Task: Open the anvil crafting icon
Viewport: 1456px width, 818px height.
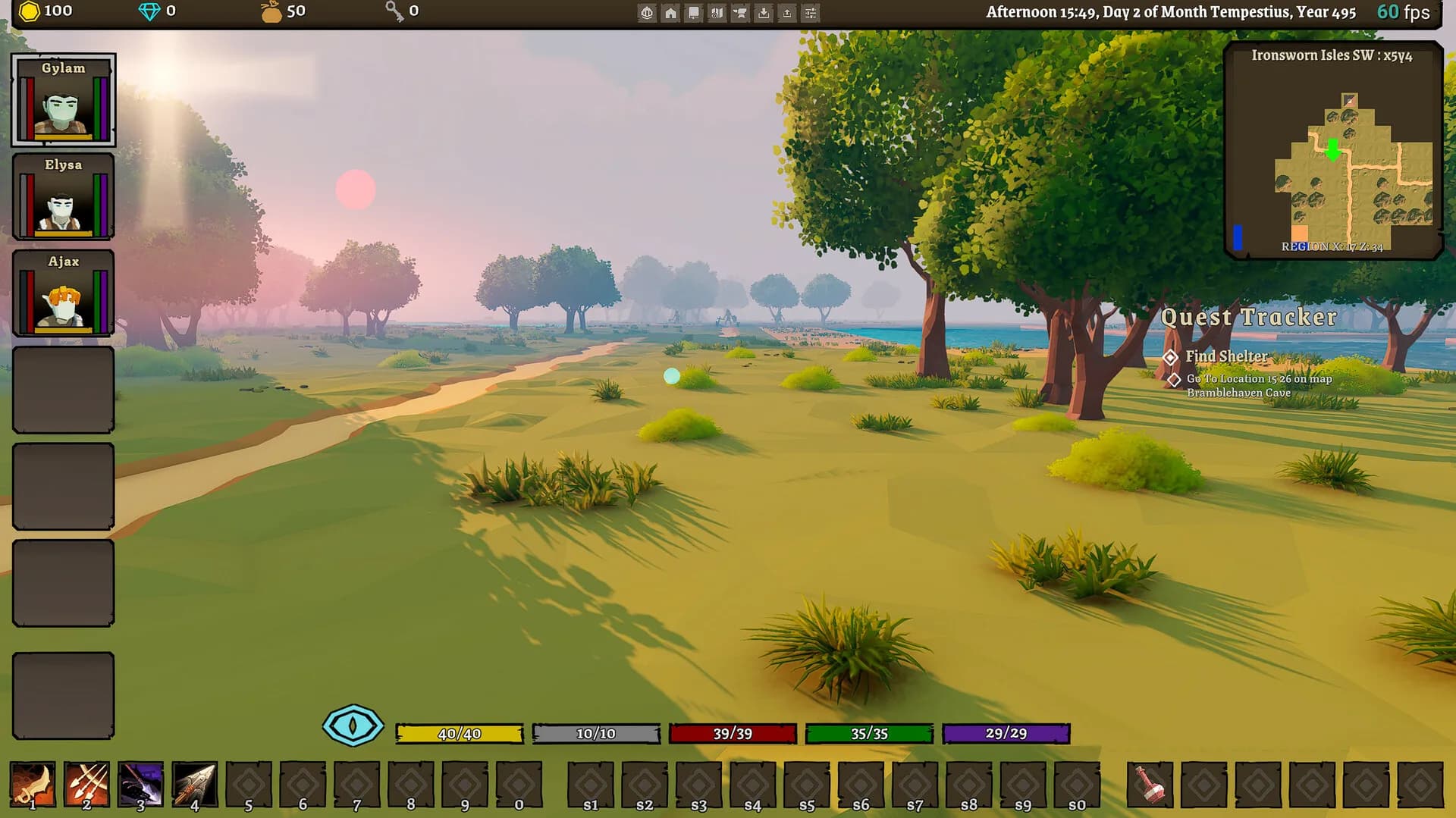Action: (x=740, y=13)
